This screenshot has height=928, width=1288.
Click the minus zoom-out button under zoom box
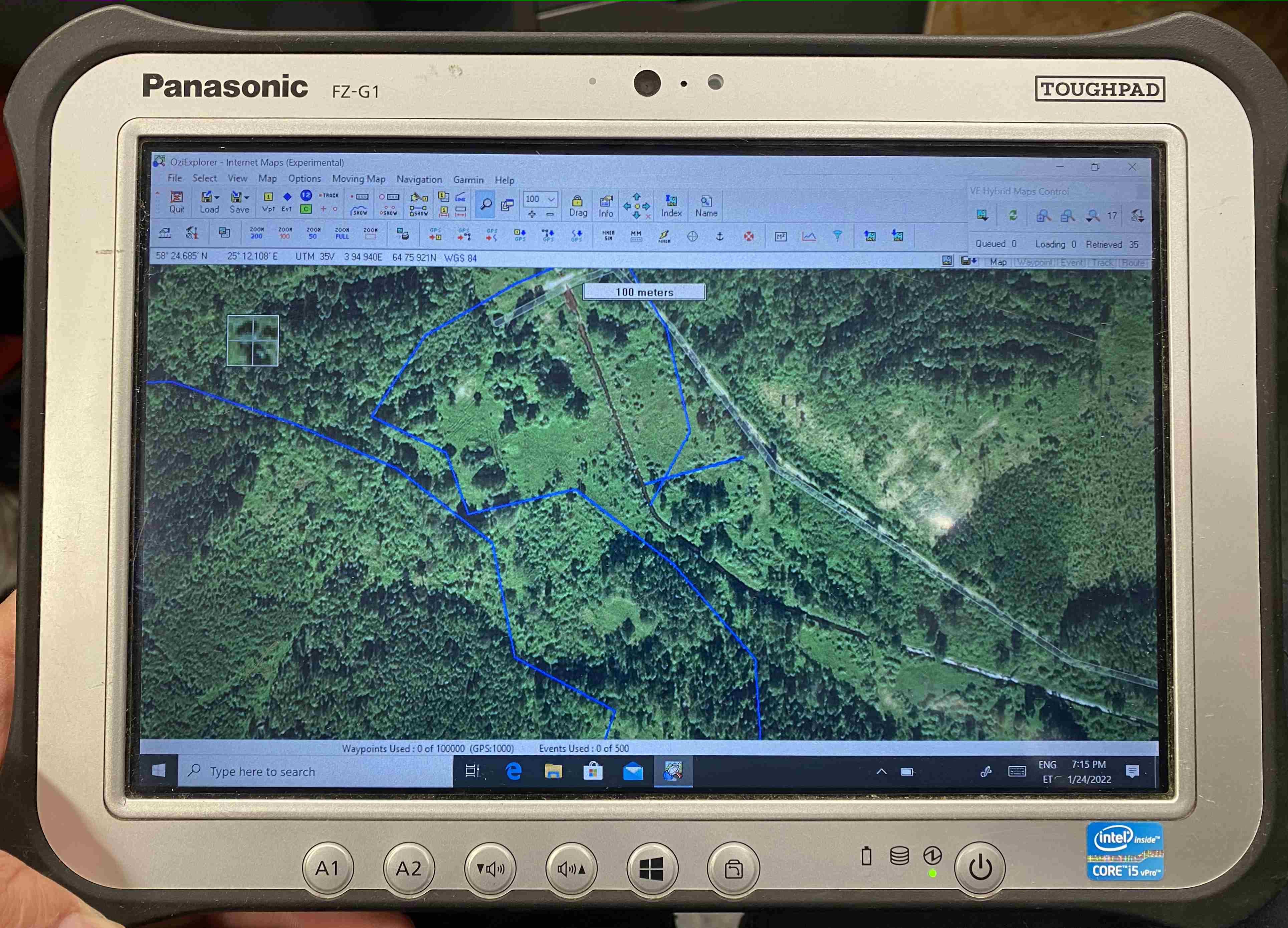click(550, 214)
